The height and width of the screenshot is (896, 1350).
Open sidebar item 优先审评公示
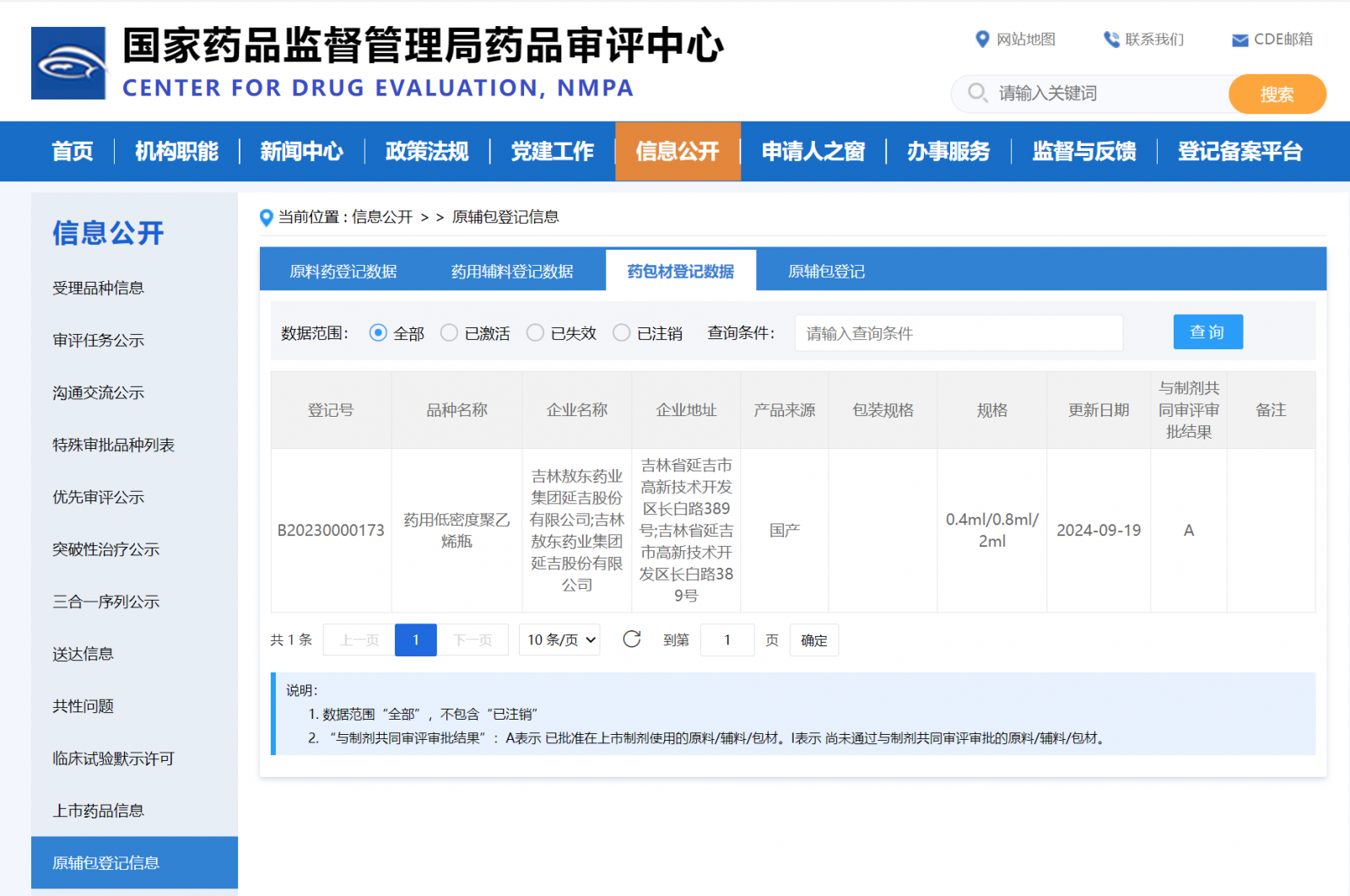[x=99, y=497]
